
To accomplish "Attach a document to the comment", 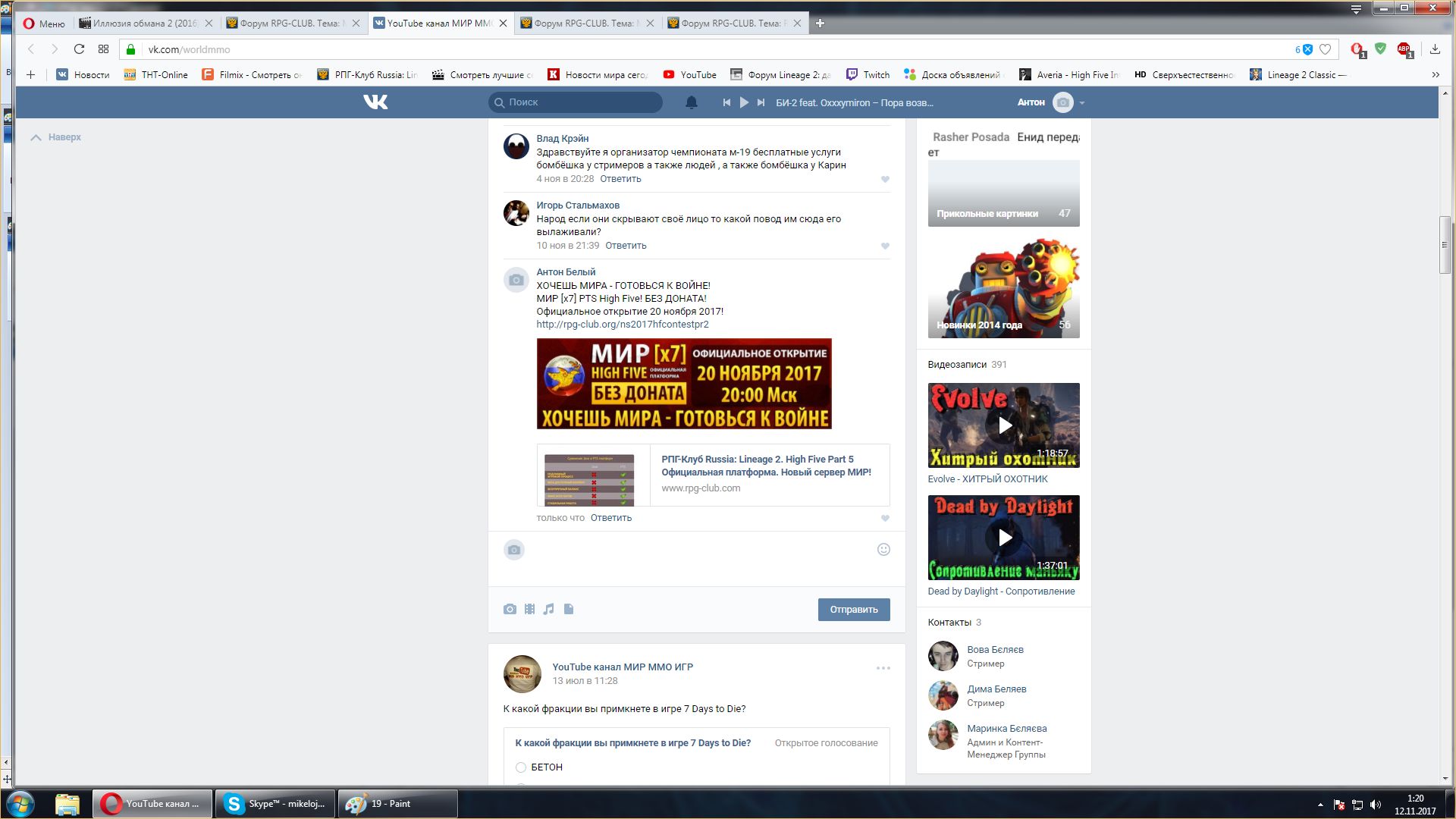I will 569,609.
